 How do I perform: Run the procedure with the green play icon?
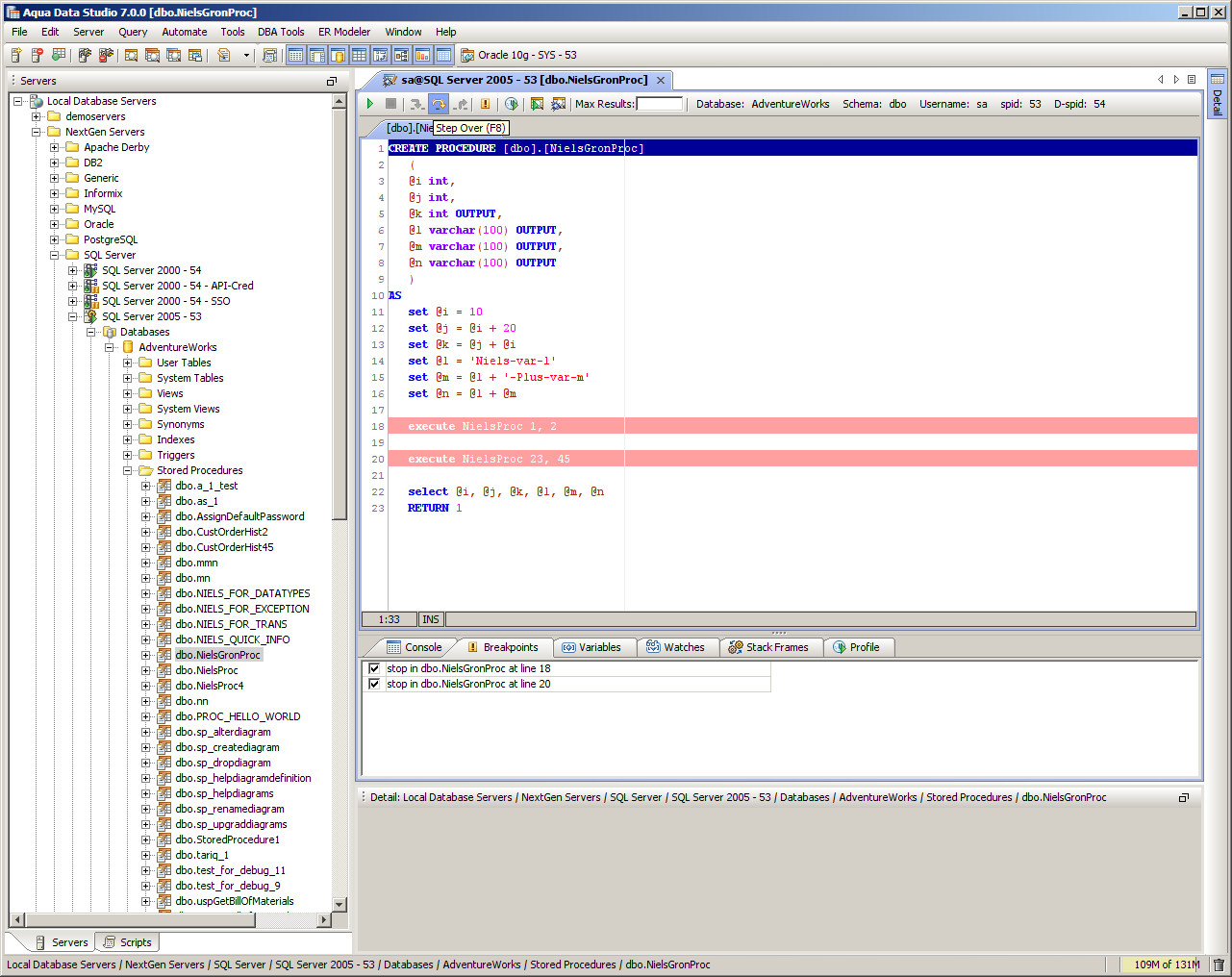click(369, 104)
